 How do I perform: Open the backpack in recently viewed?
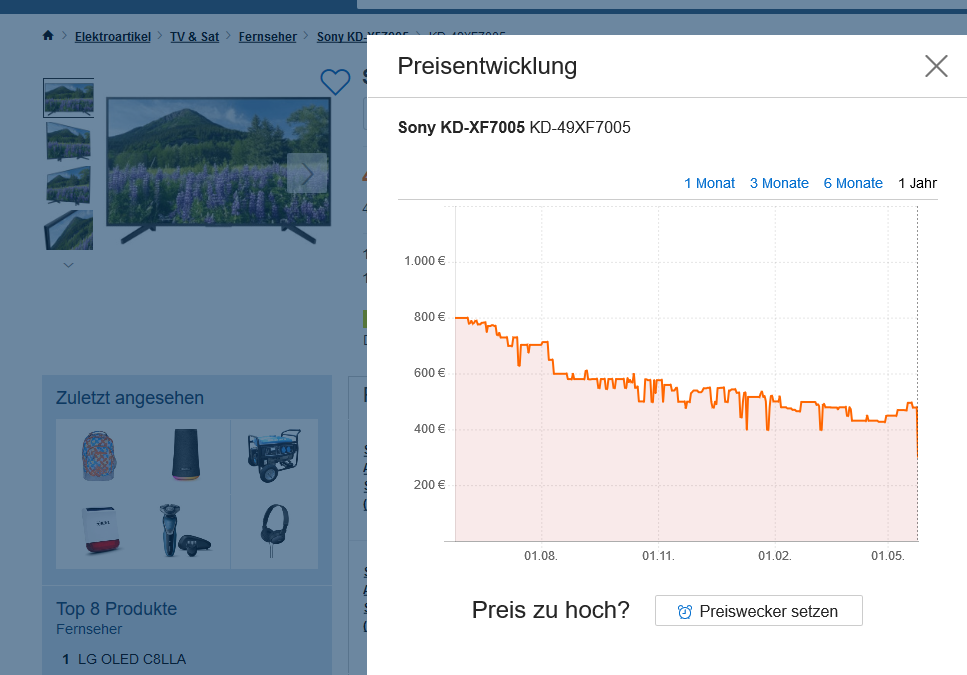(x=100, y=457)
